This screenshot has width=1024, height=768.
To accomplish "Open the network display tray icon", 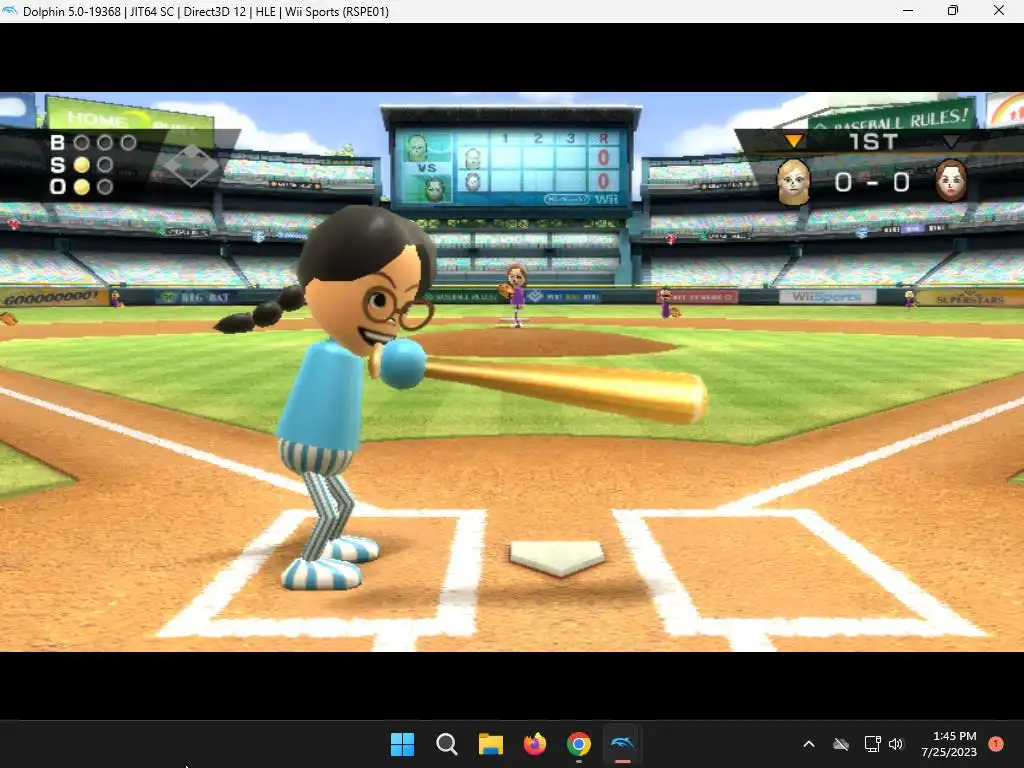I will pos(872,744).
